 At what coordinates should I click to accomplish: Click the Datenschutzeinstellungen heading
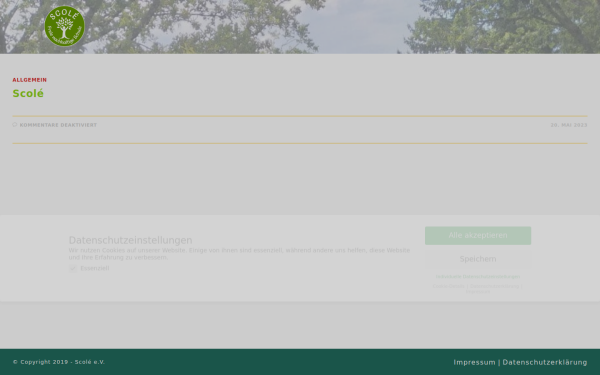tap(130, 240)
